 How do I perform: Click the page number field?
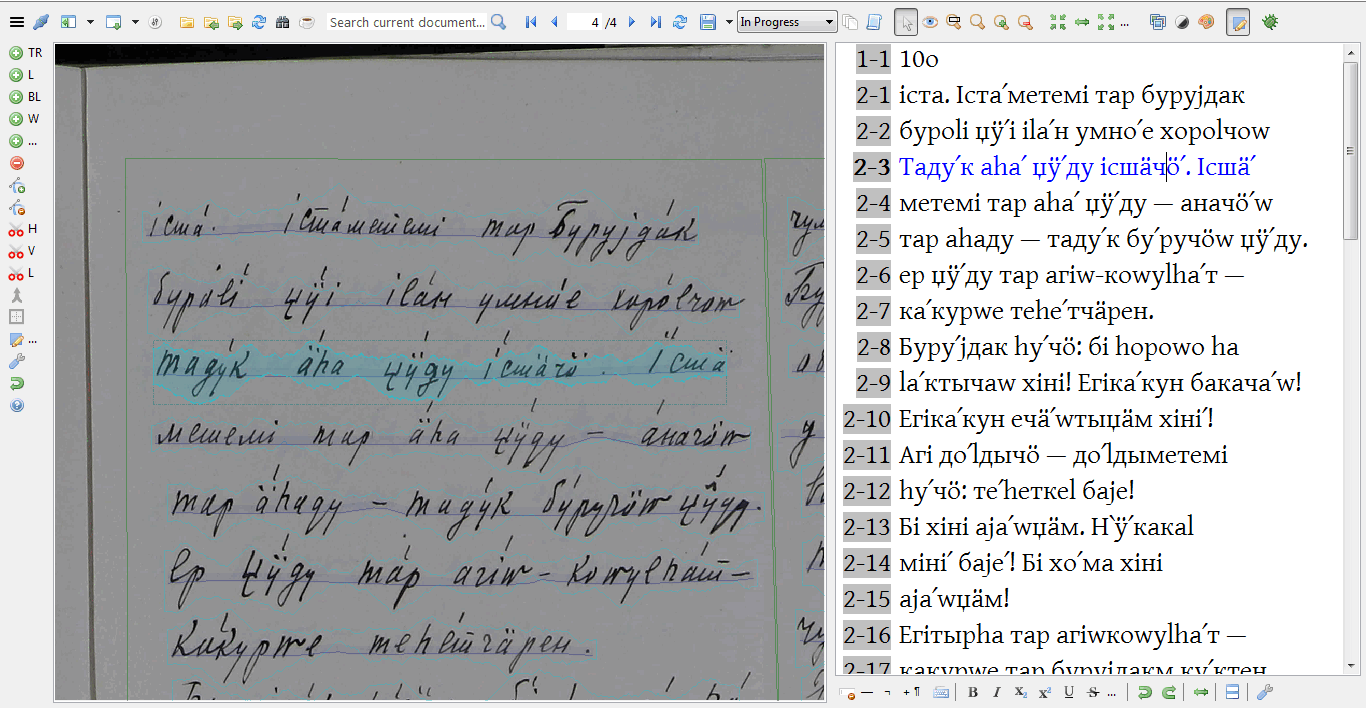coord(584,22)
